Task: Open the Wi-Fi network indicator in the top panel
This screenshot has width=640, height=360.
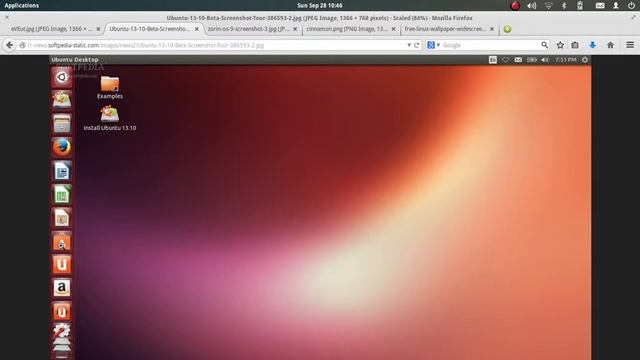Action: click(x=549, y=5)
